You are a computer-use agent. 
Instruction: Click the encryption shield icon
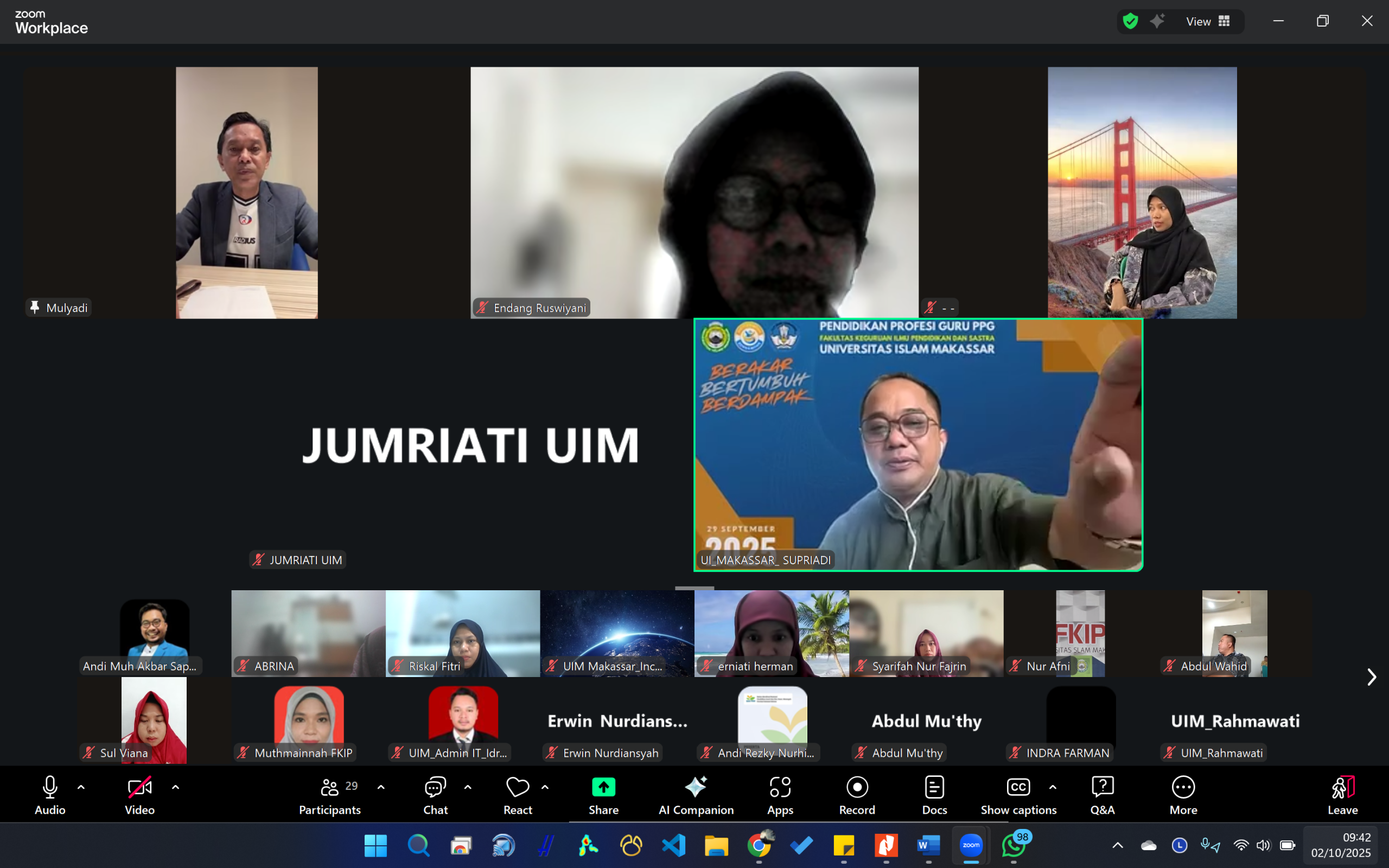pyautogui.click(x=1130, y=22)
